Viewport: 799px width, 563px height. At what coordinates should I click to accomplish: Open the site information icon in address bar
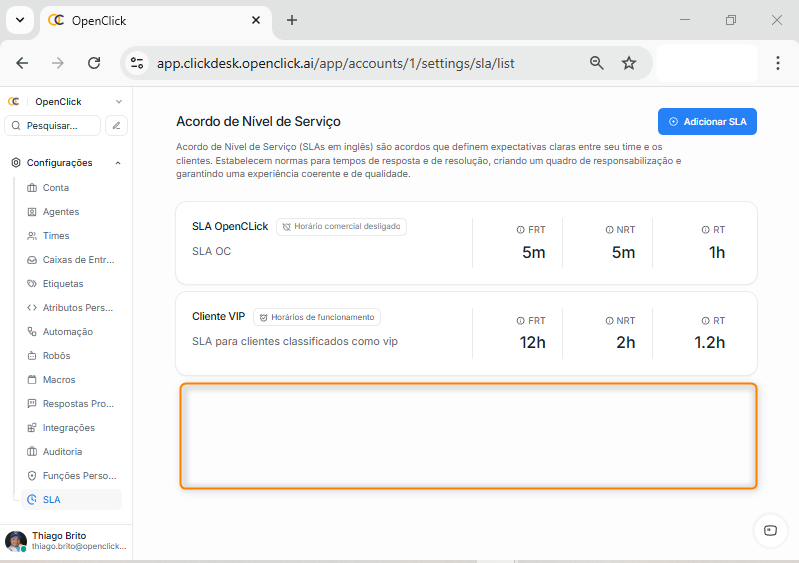coord(138,63)
